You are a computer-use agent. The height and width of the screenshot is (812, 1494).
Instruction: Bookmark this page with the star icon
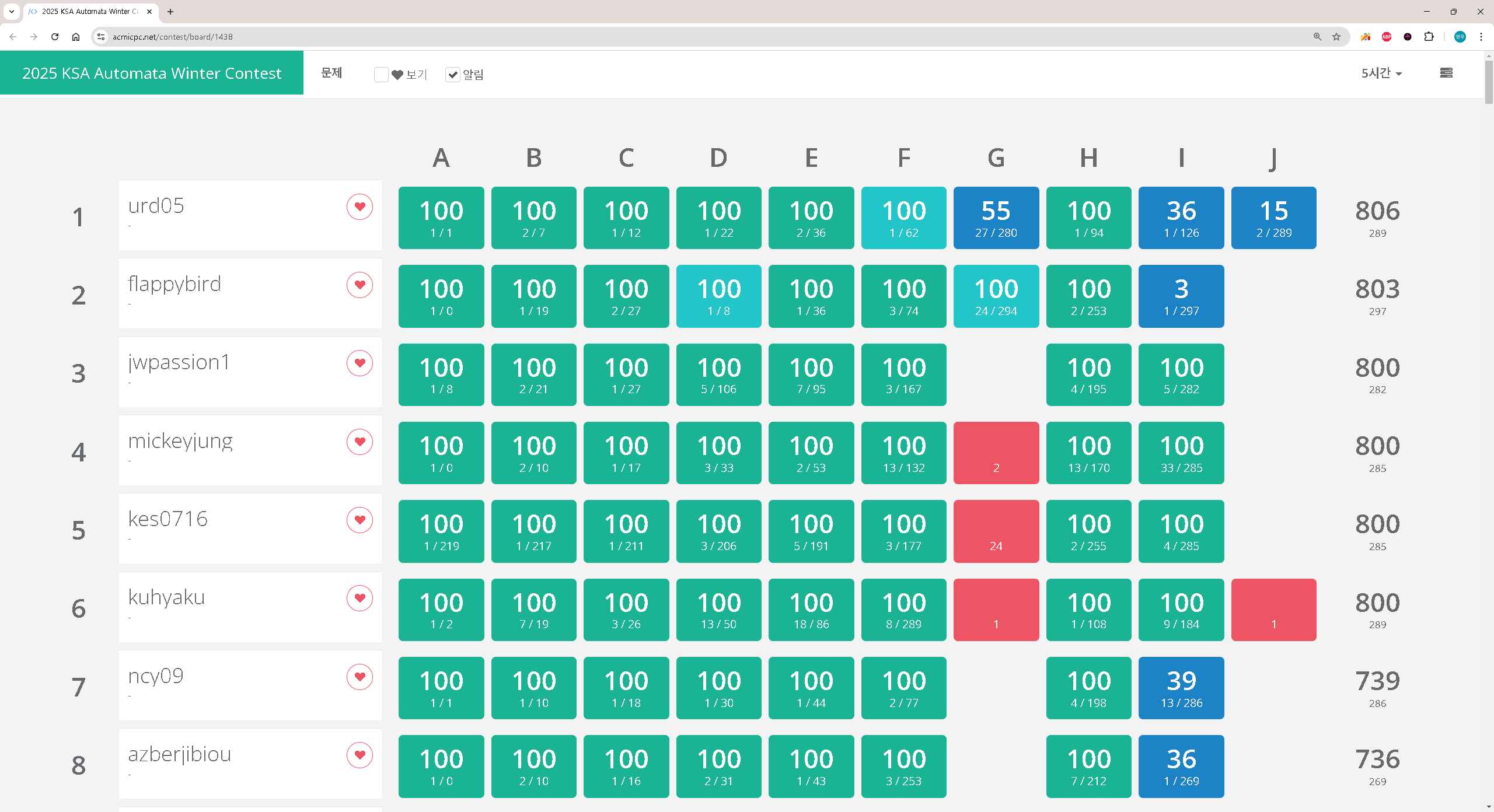click(1336, 37)
